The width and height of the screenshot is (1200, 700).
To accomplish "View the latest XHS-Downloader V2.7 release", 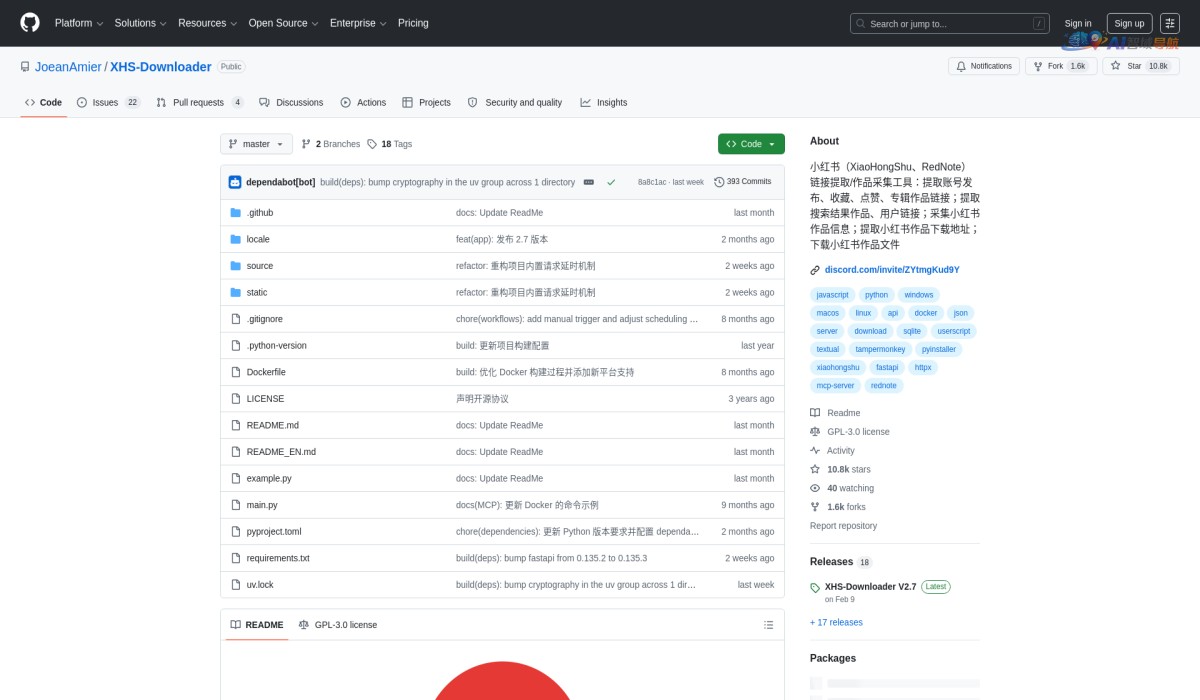I will click(x=872, y=586).
